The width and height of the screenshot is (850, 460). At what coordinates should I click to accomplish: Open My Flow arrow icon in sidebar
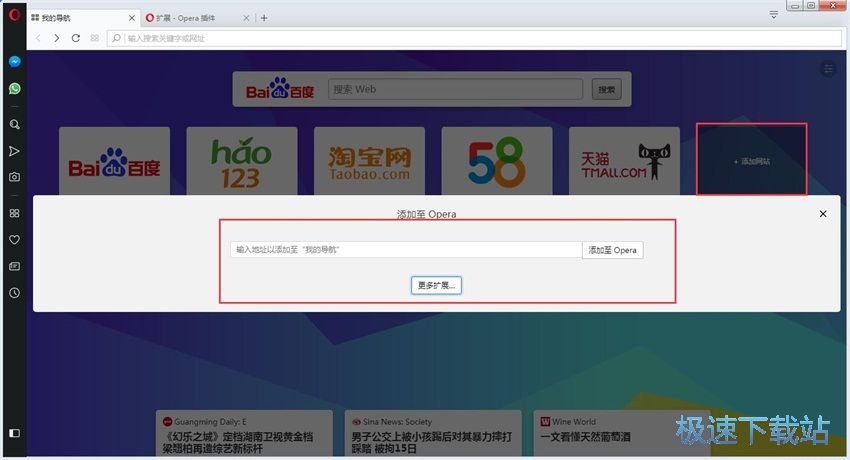(15, 151)
